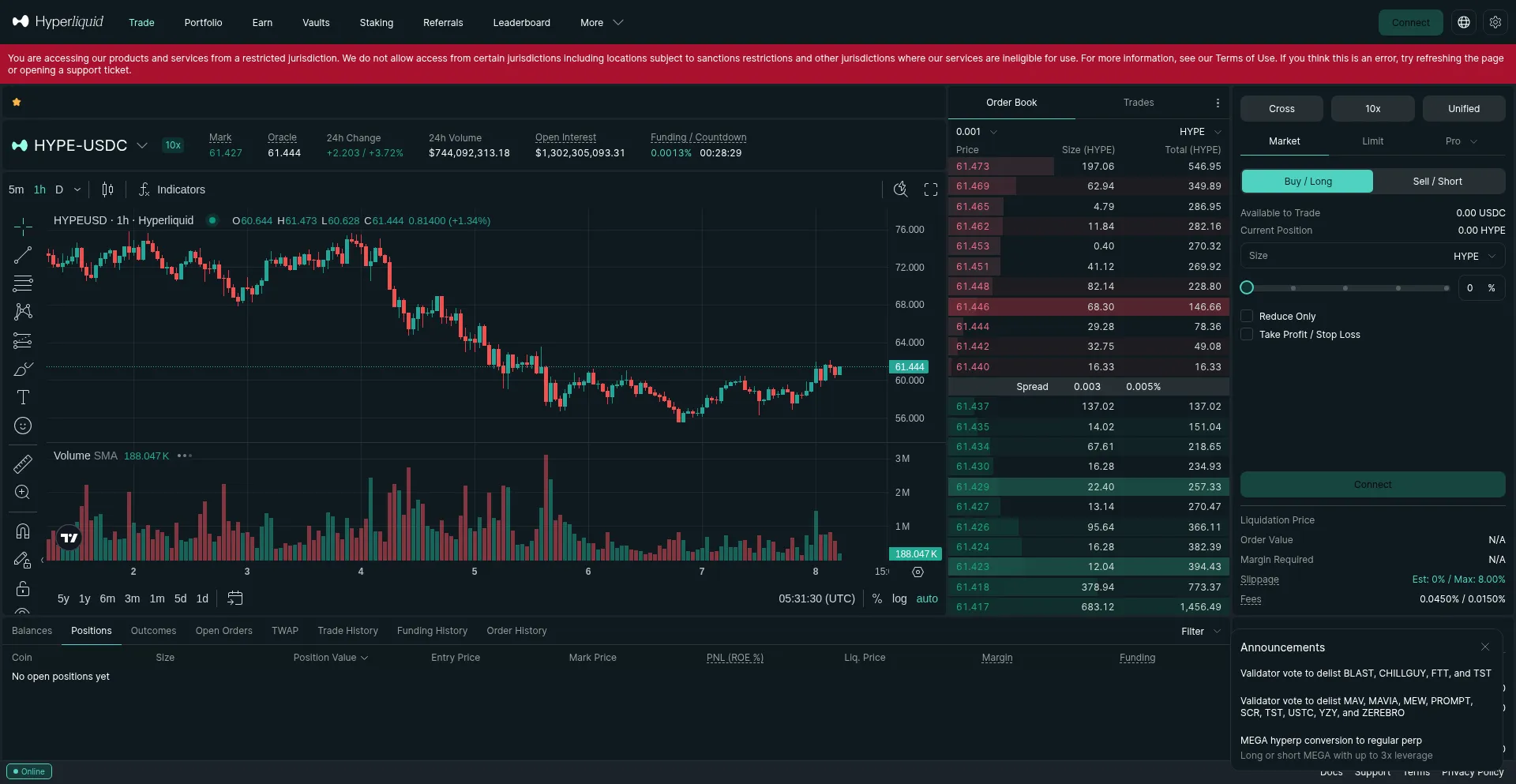Screen dimensions: 1516x784
Task: Toggle log scale on chart
Action: pyautogui.click(x=899, y=598)
